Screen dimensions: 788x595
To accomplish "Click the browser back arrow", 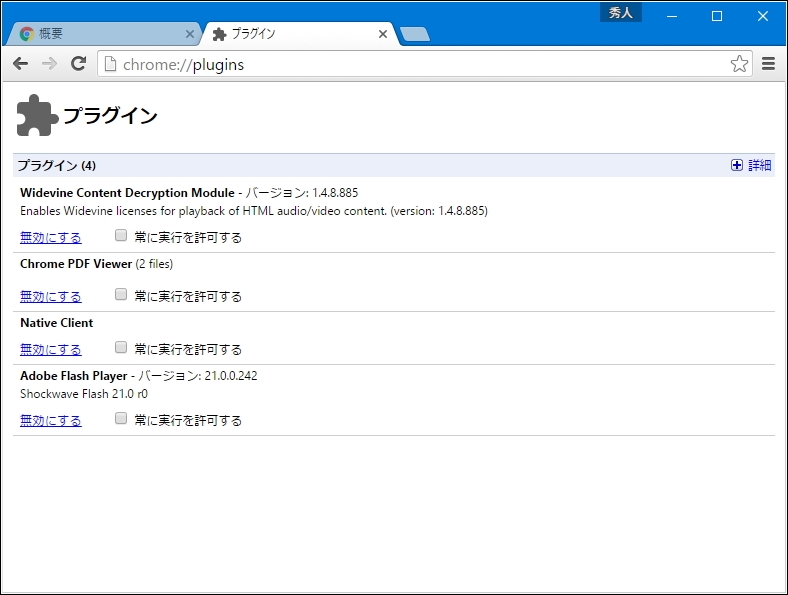I will (21, 64).
